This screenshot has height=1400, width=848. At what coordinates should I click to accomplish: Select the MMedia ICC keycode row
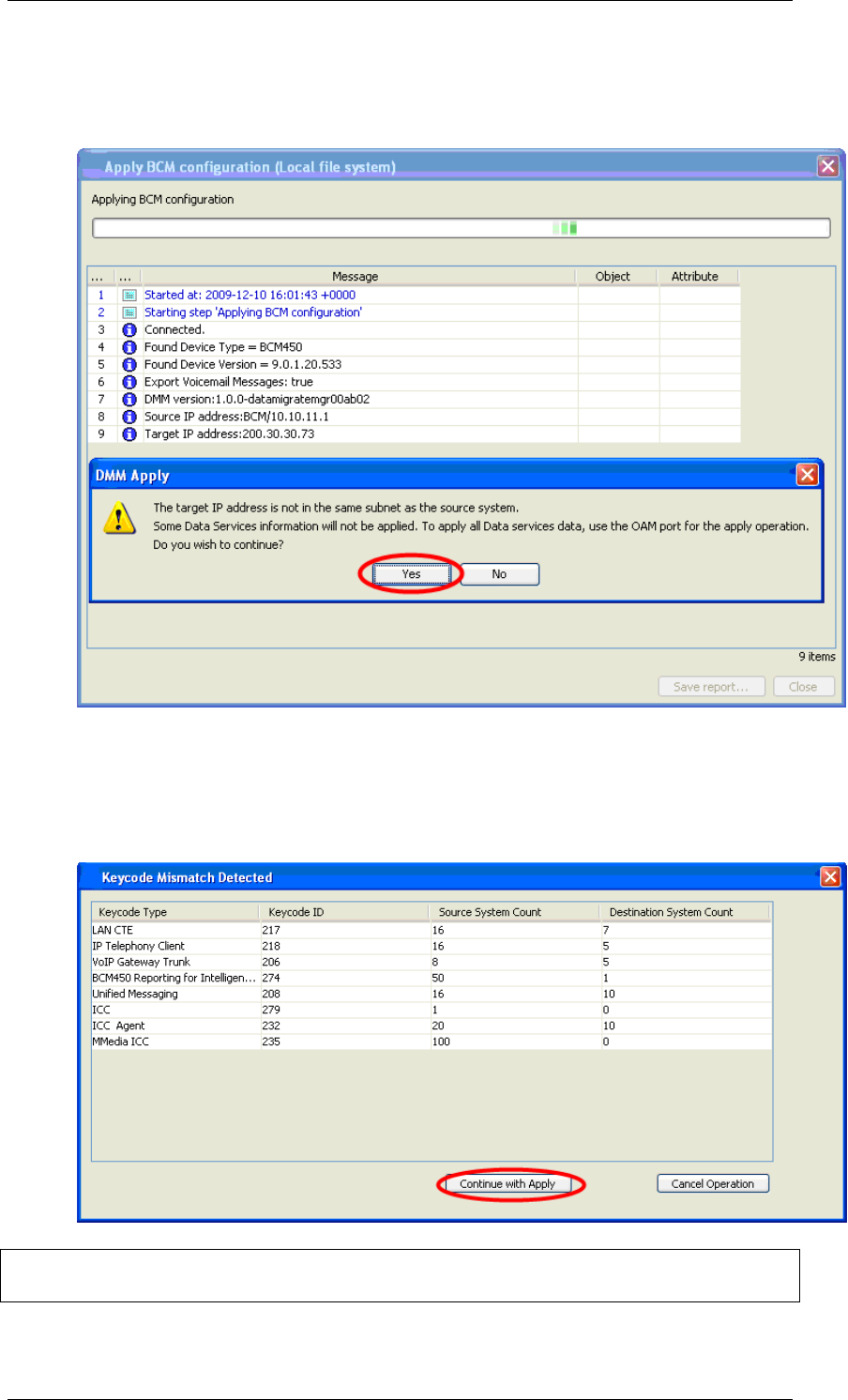tap(432, 1042)
